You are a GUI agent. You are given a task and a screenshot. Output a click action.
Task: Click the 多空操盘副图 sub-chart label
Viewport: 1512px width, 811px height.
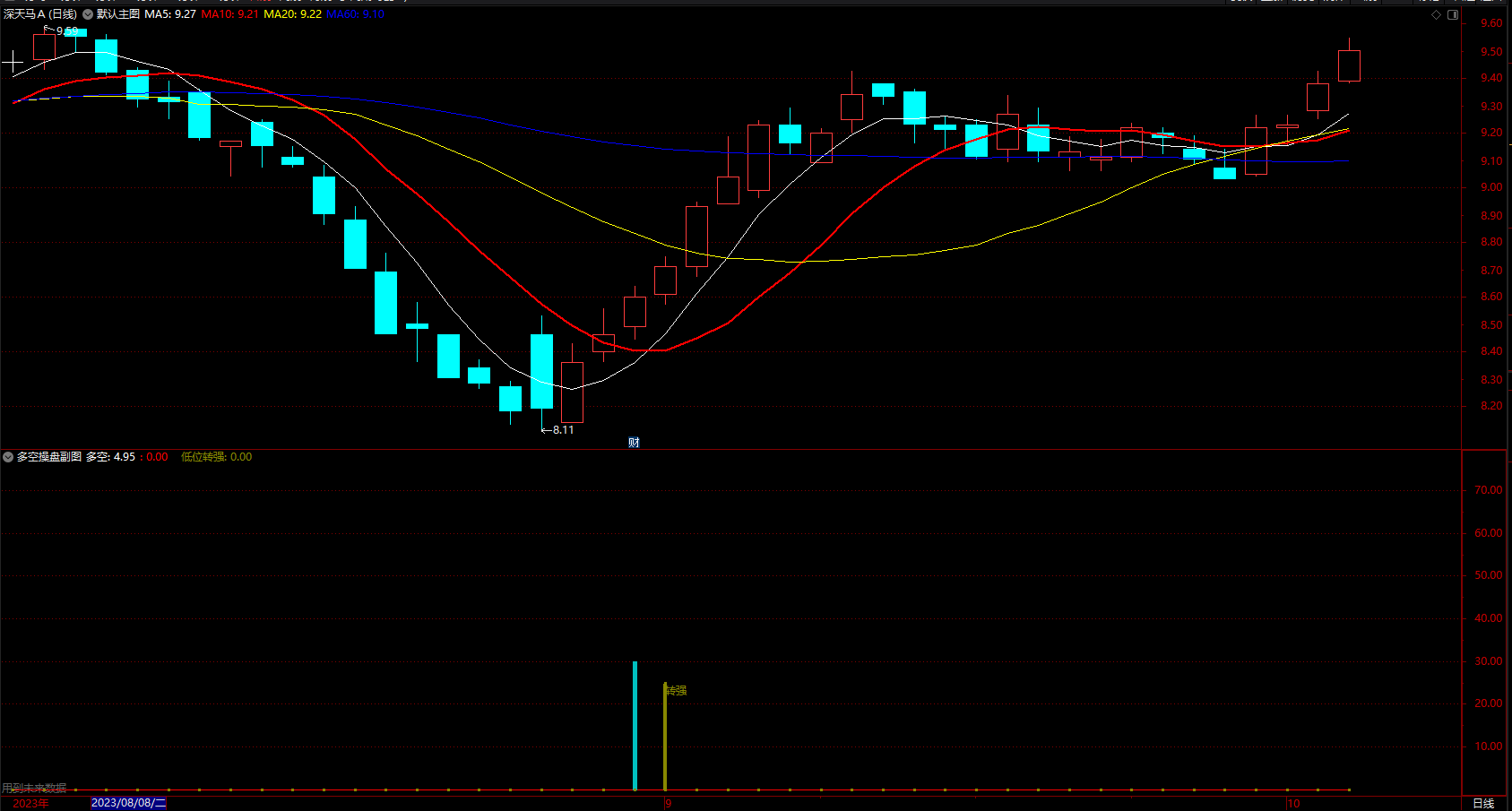[49, 457]
